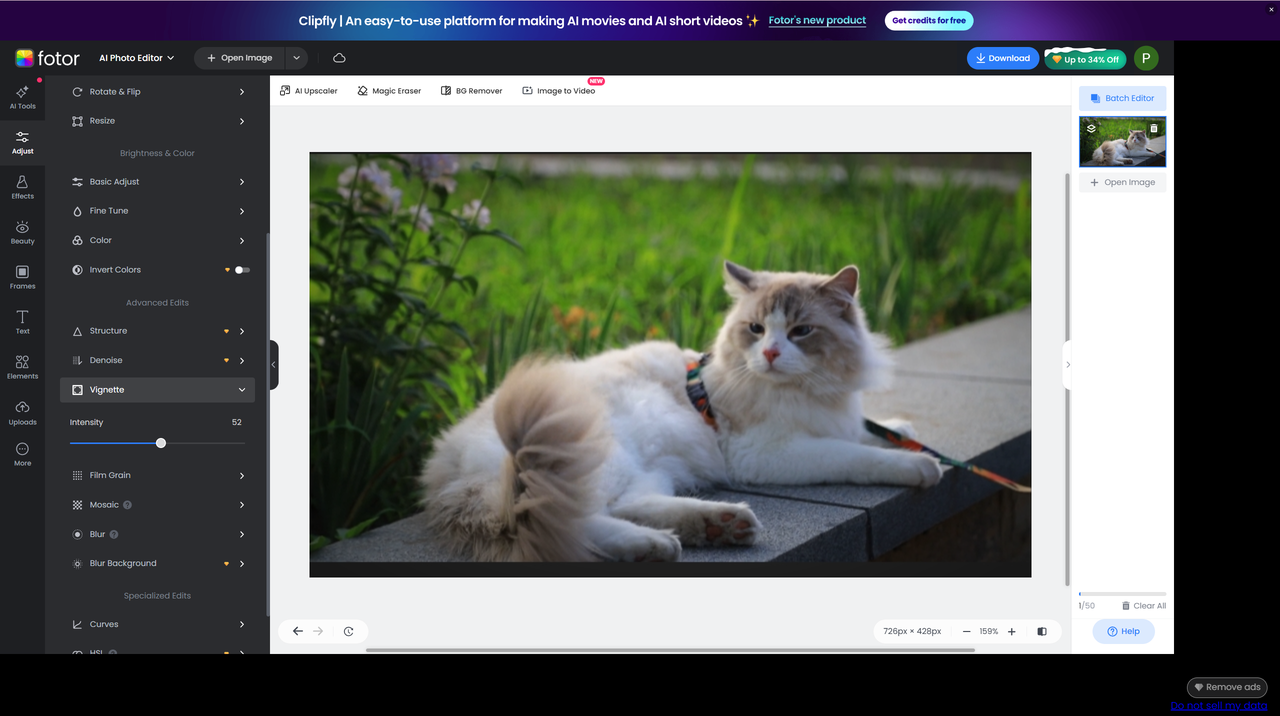Open the Do not sell my data link

coord(1219,706)
